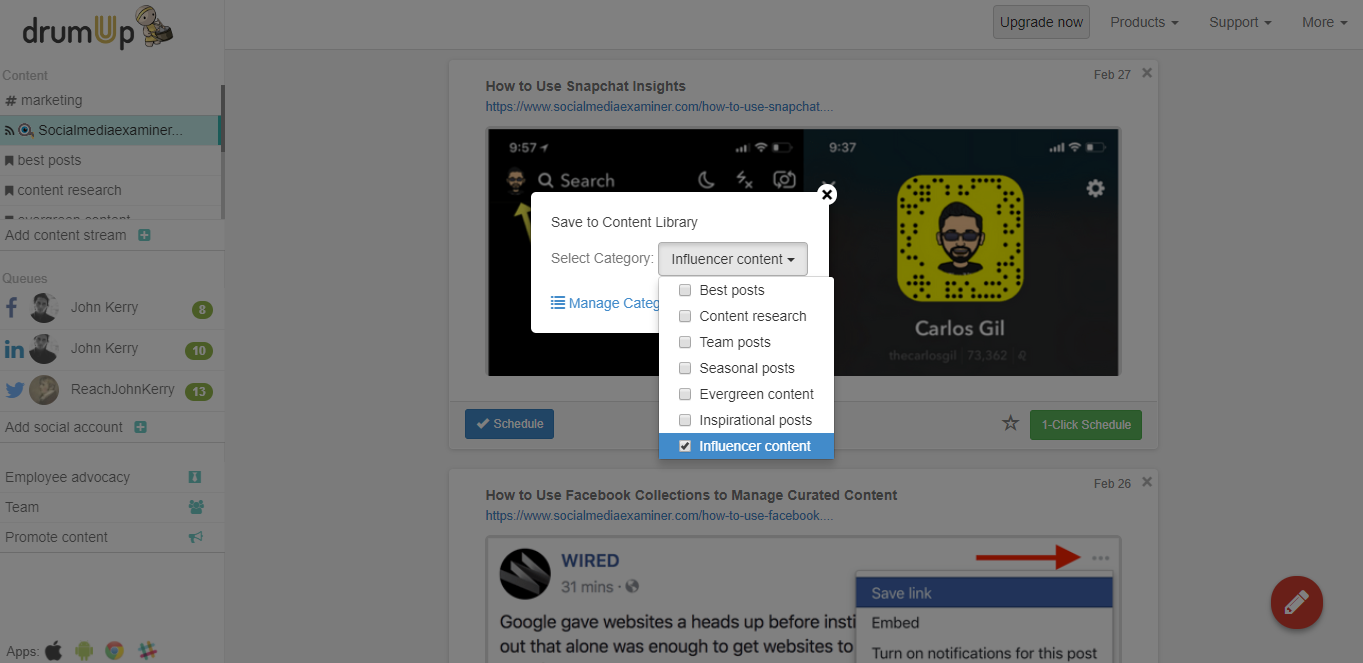Open Promote content section
The height and width of the screenshot is (663, 1363).
[x=110, y=537]
